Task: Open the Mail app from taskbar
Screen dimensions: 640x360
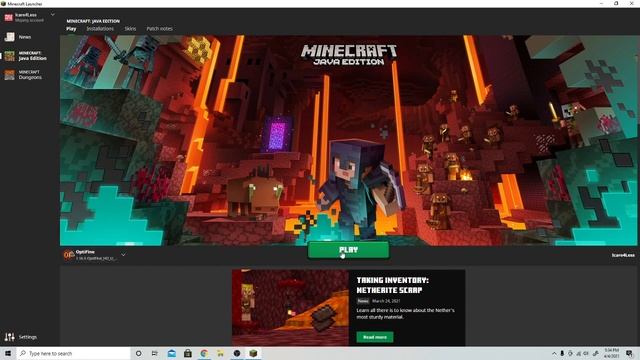Action: pyautogui.click(x=172, y=353)
